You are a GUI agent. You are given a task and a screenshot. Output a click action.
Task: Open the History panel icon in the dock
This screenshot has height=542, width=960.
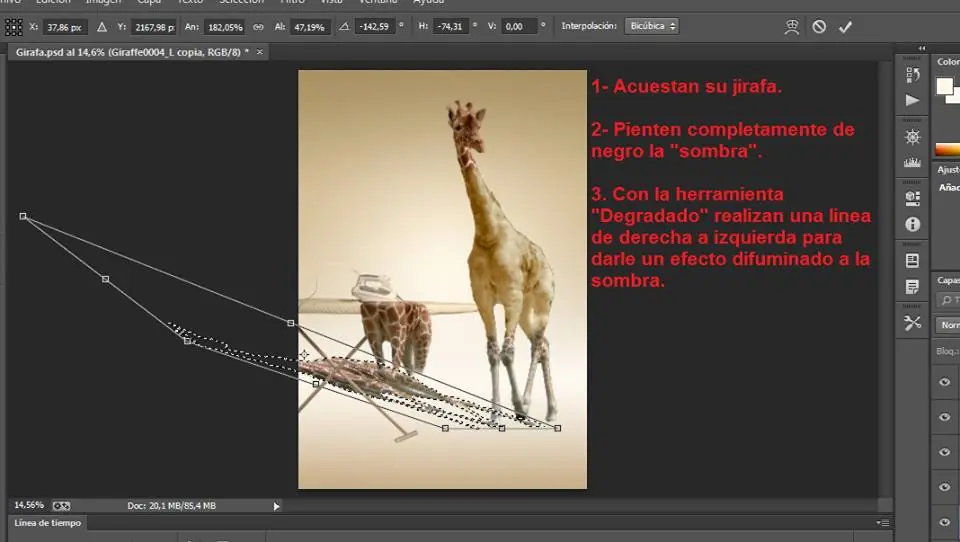[x=912, y=75]
